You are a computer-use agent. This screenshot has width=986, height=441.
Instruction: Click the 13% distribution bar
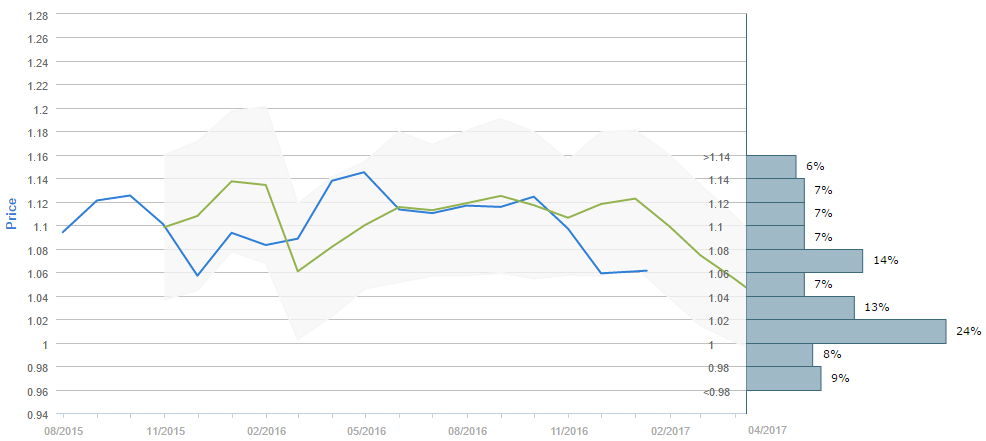(x=800, y=307)
